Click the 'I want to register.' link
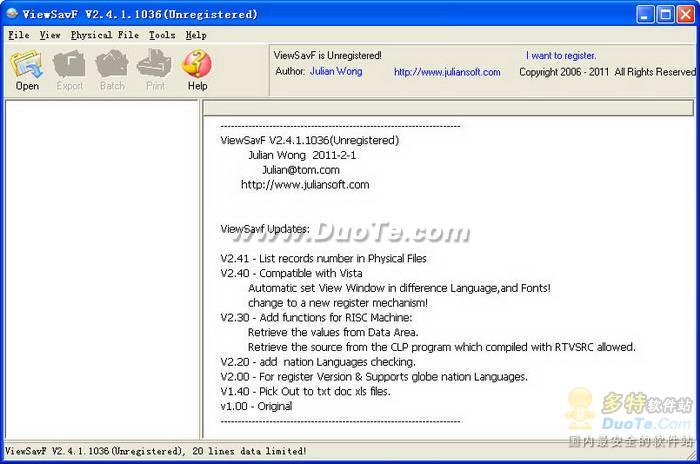Image resolution: width=700 pixels, height=464 pixels. tap(561, 55)
